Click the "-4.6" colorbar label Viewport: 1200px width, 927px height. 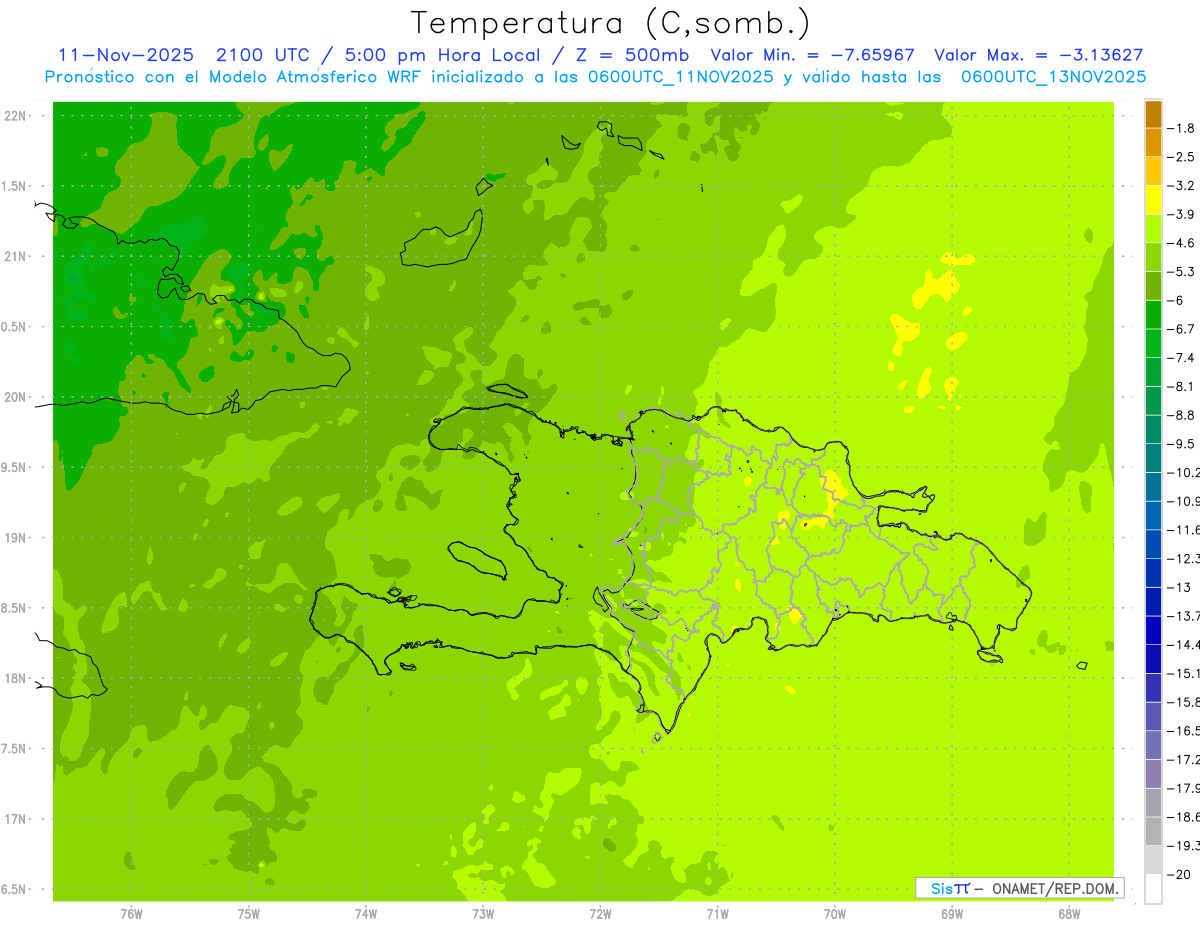pyautogui.click(x=1181, y=243)
